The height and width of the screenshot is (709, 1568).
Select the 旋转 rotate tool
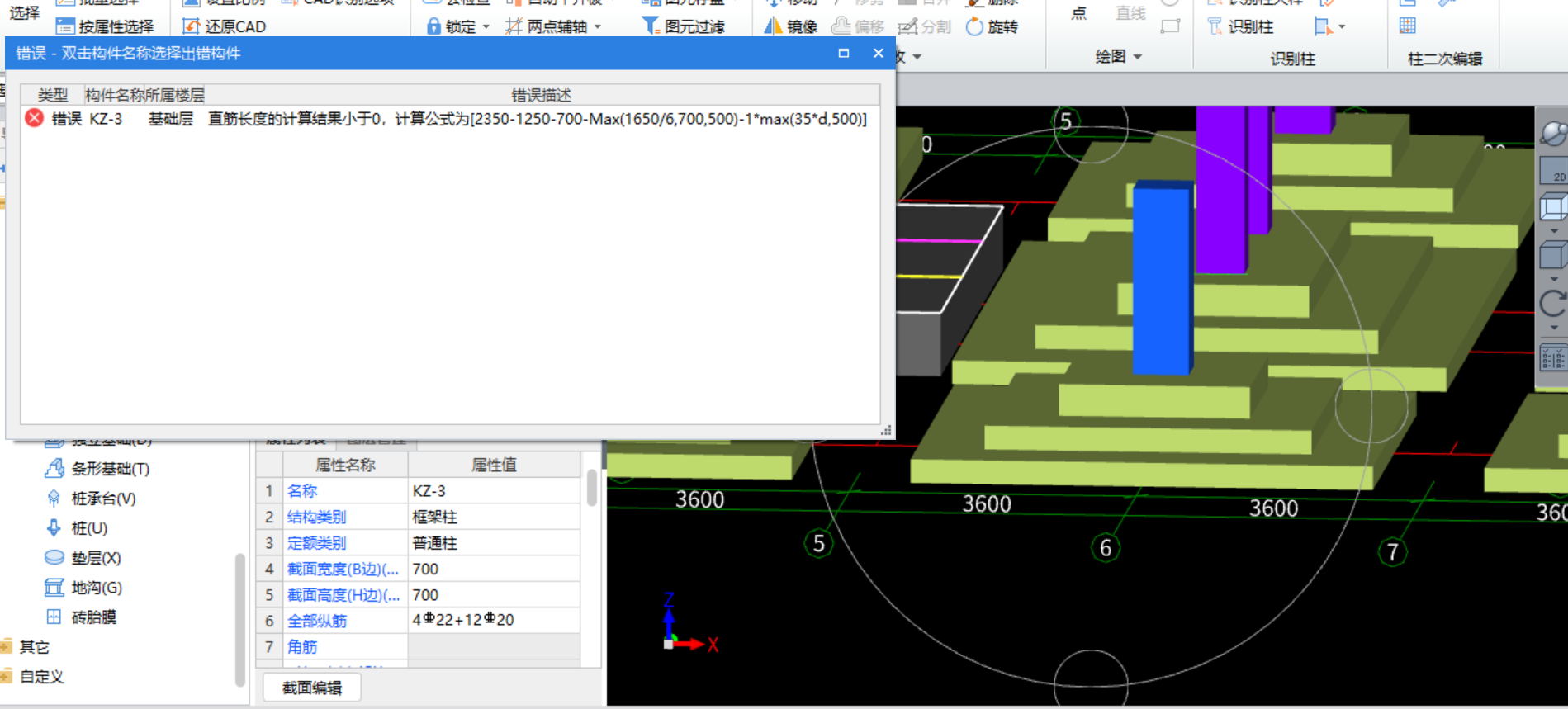point(992,26)
